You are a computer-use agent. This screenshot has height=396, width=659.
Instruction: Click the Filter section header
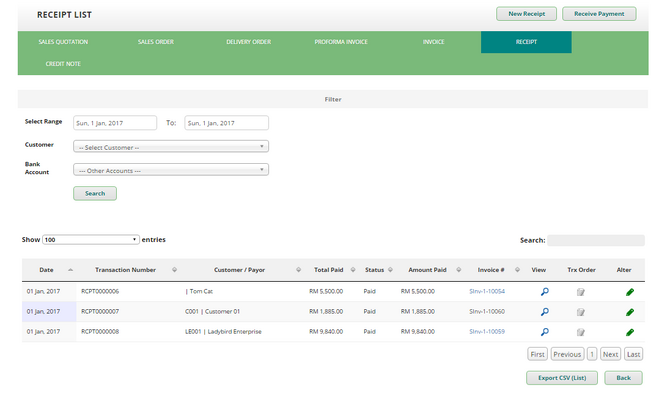point(332,99)
